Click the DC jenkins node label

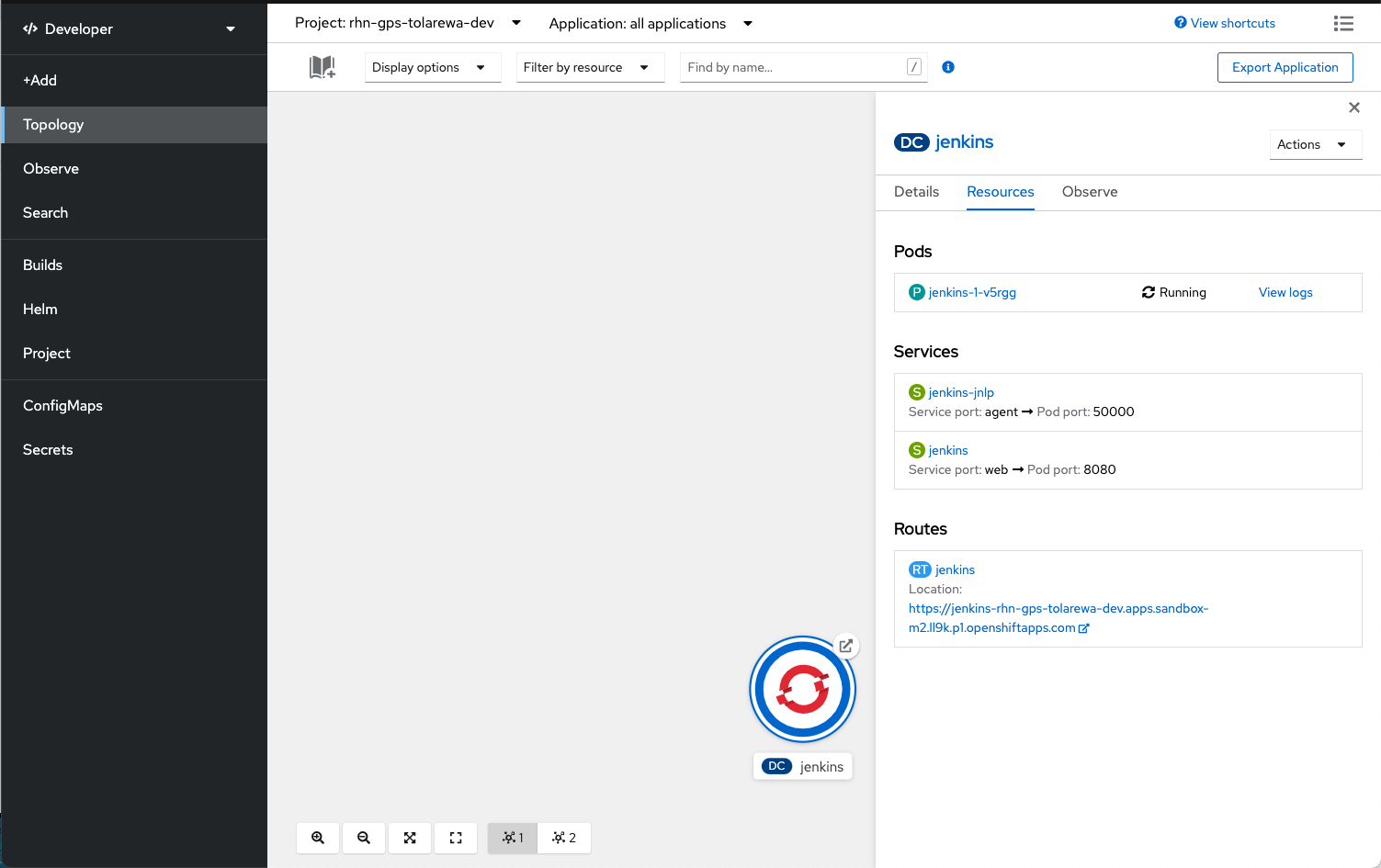[803, 766]
